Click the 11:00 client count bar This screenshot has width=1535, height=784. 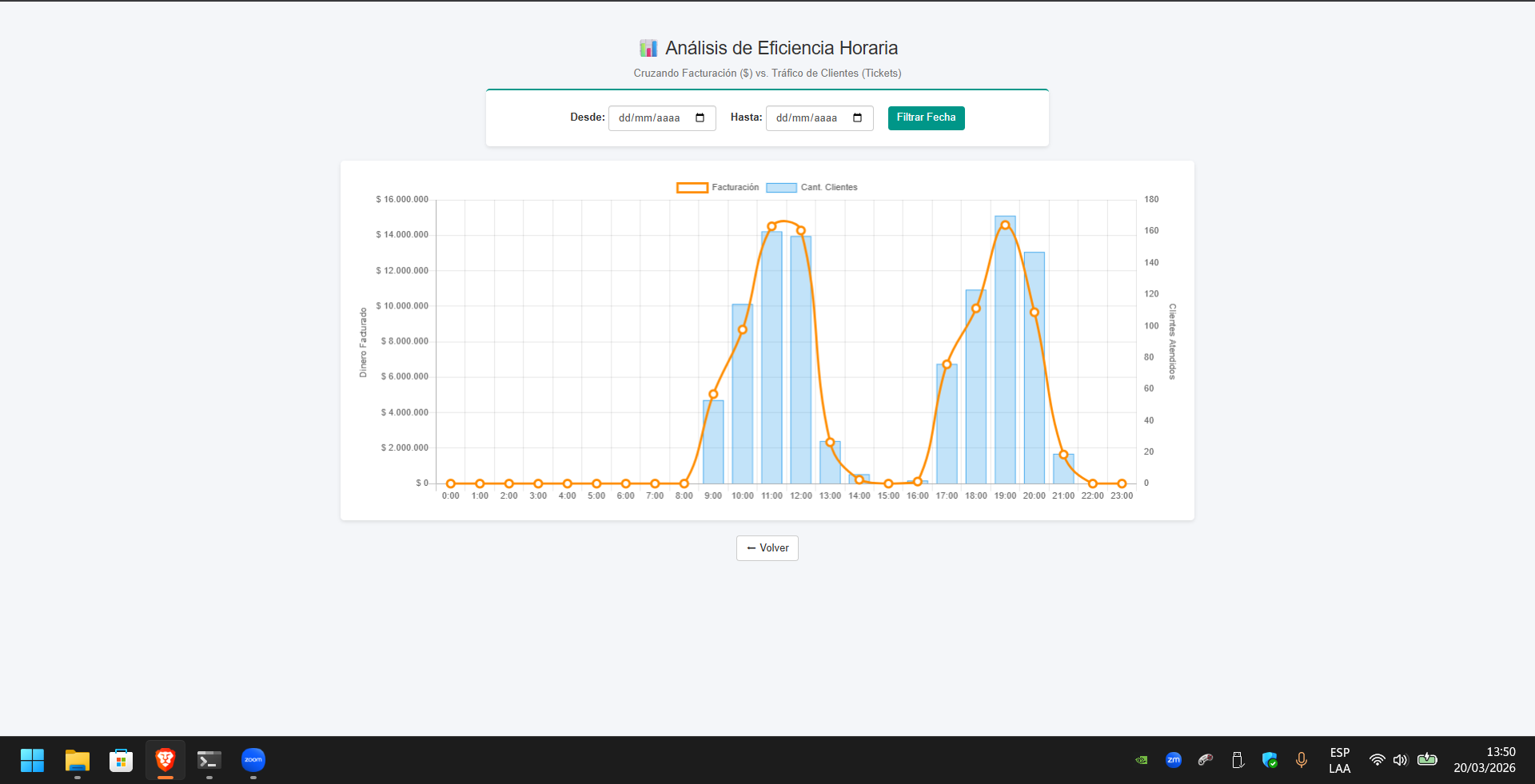click(x=771, y=360)
